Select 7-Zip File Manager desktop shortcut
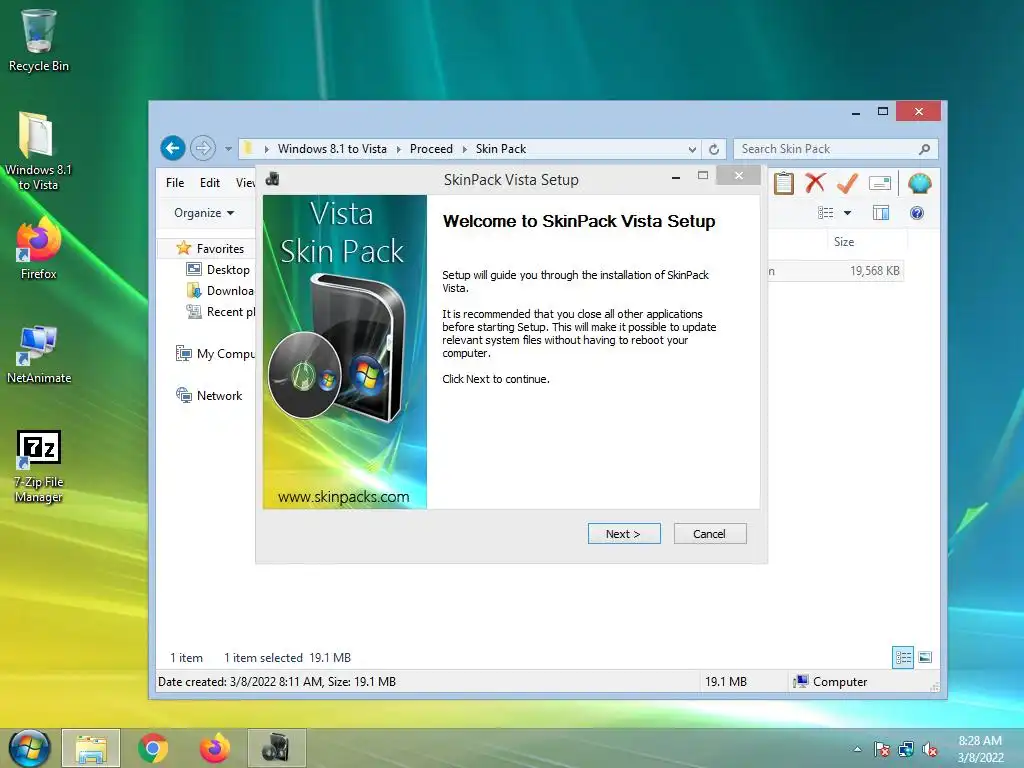The width and height of the screenshot is (1024, 768). (x=39, y=466)
